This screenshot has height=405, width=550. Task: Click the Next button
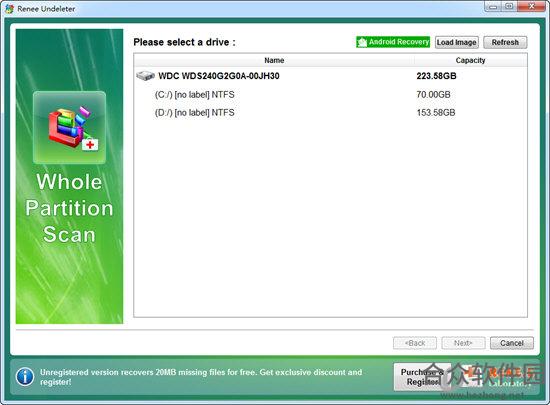pos(463,343)
